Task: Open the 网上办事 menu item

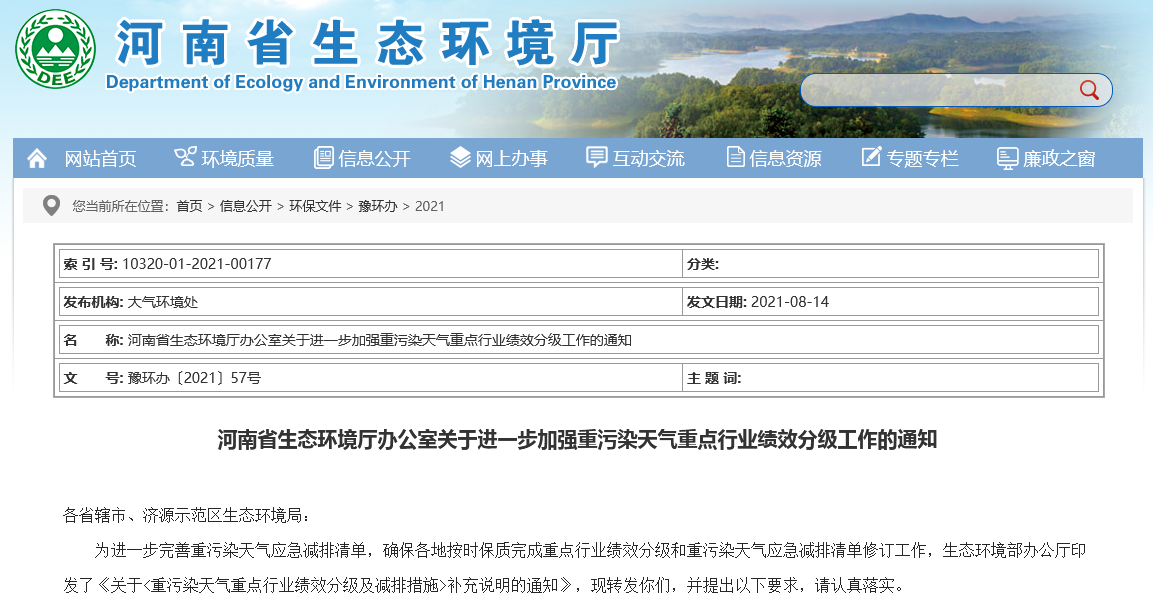Action: 511,159
